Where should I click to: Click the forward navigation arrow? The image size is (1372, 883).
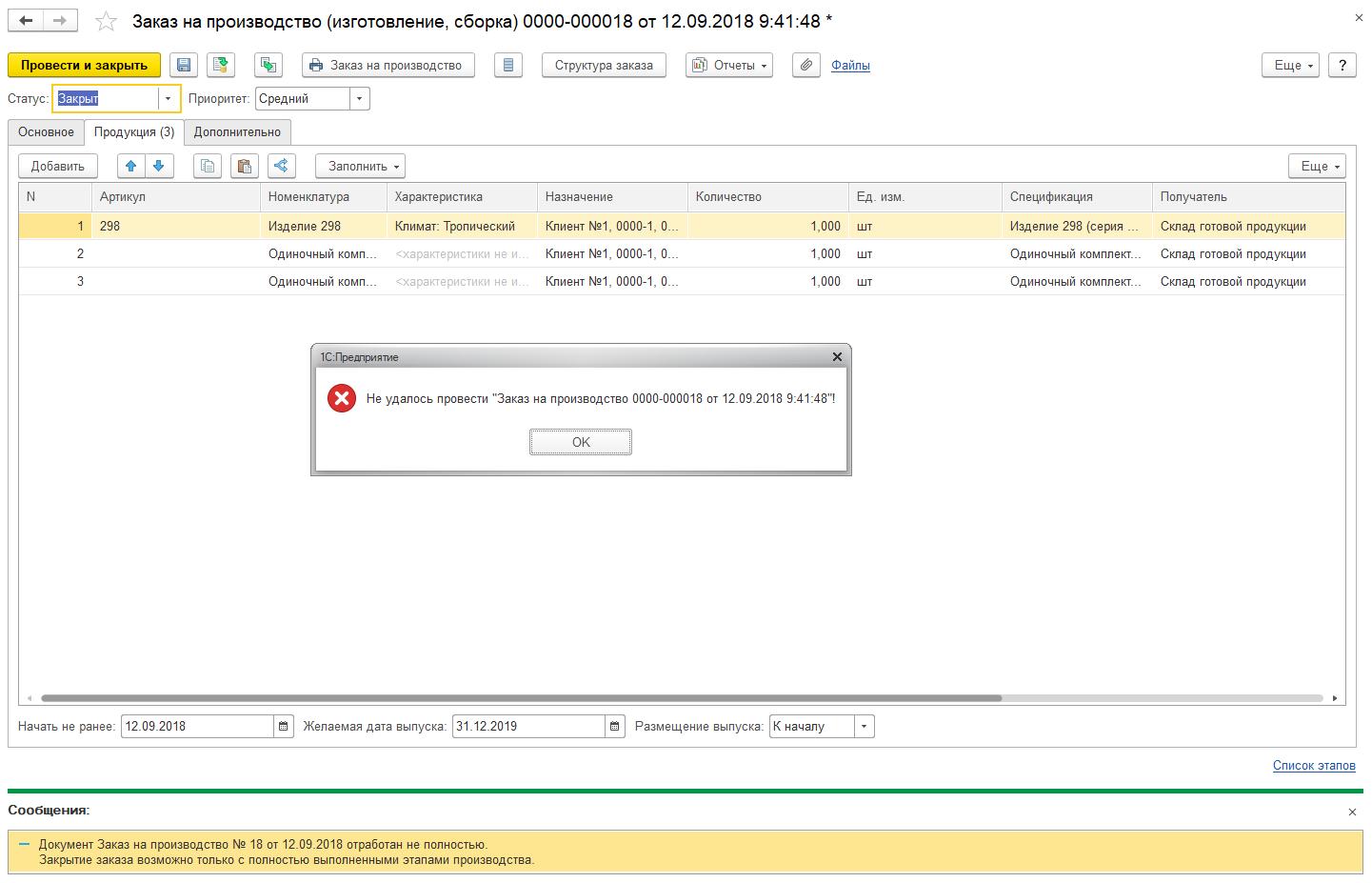[60, 20]
